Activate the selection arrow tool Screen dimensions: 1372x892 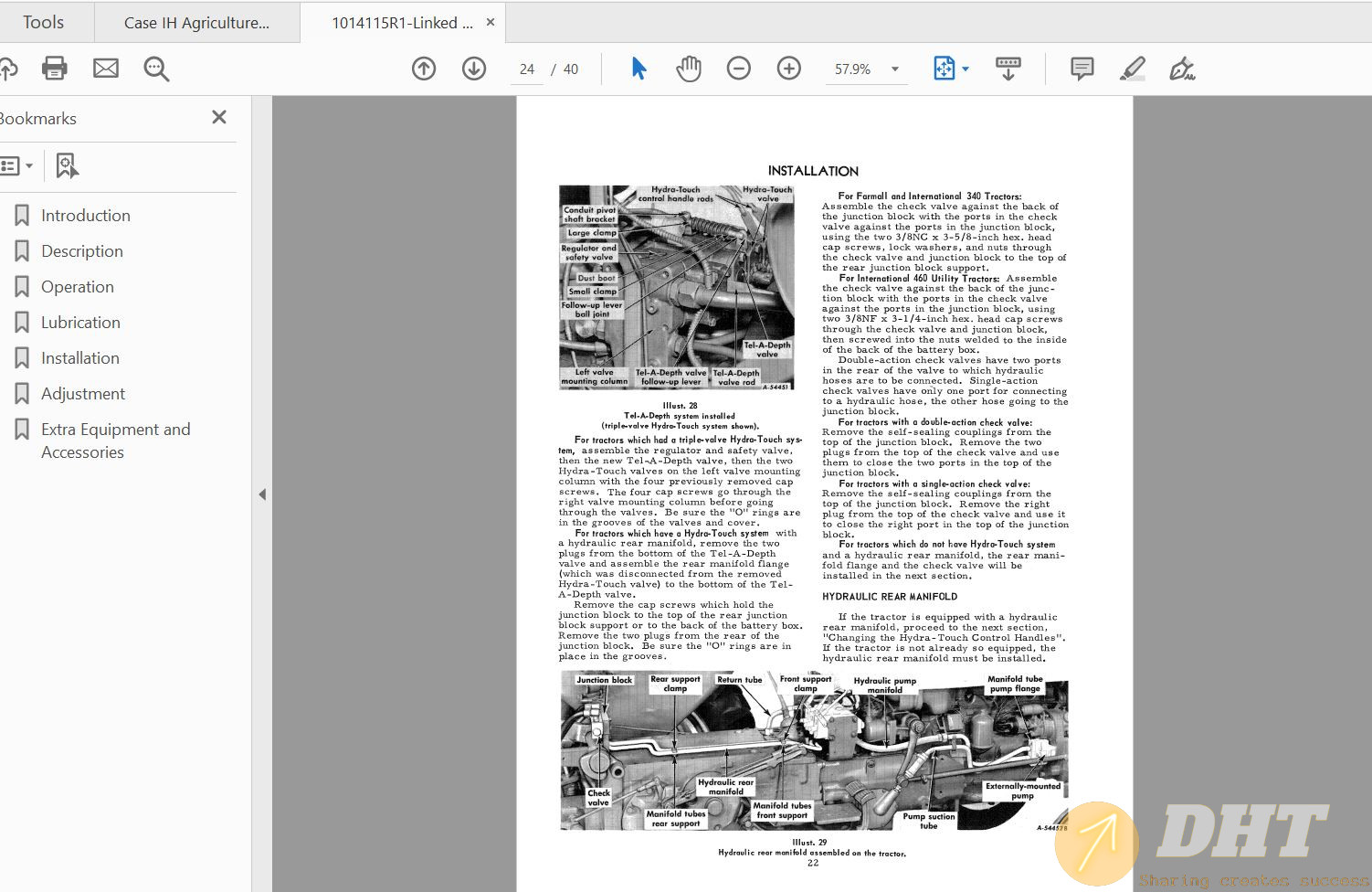tap(639, 69)
